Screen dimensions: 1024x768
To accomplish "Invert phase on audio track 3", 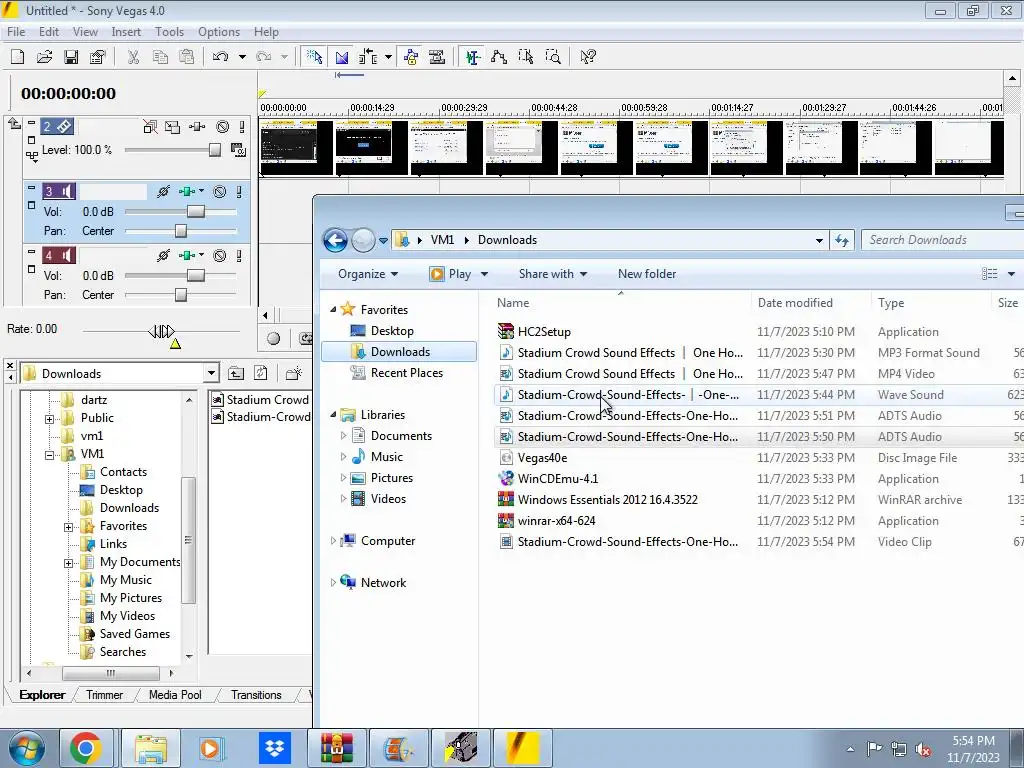I will coord(163,191).
